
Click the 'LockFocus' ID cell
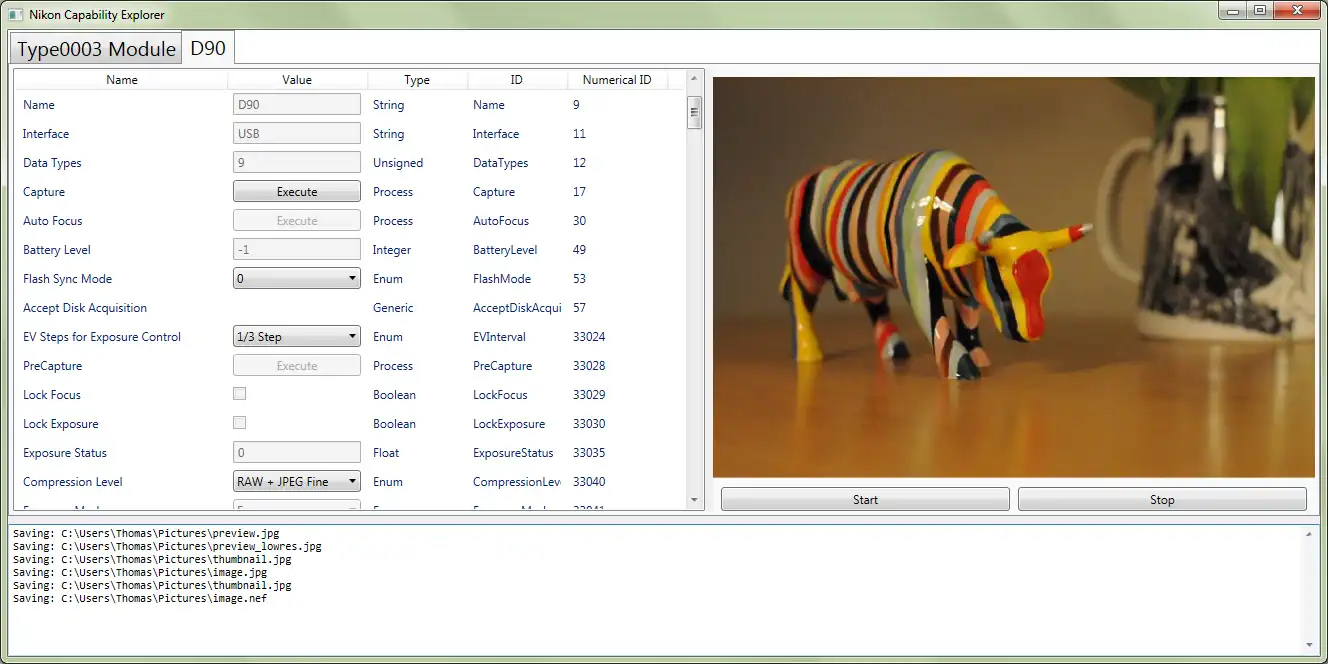pos(500,394)
